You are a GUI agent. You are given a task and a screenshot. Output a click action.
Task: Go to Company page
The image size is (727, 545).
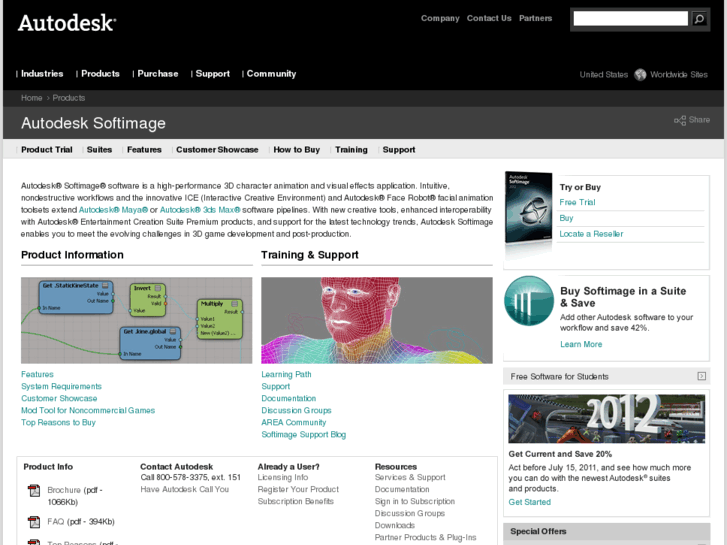pos(440,18)
